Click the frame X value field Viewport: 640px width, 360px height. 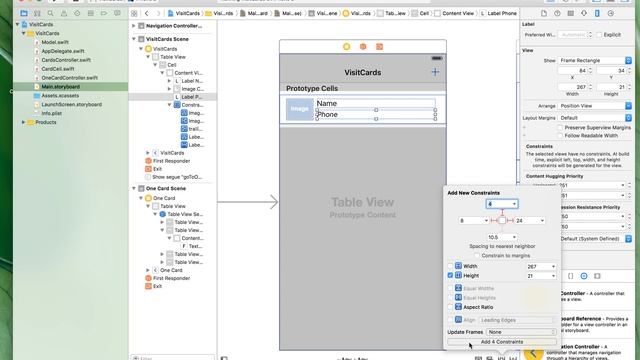coord(571,71)
